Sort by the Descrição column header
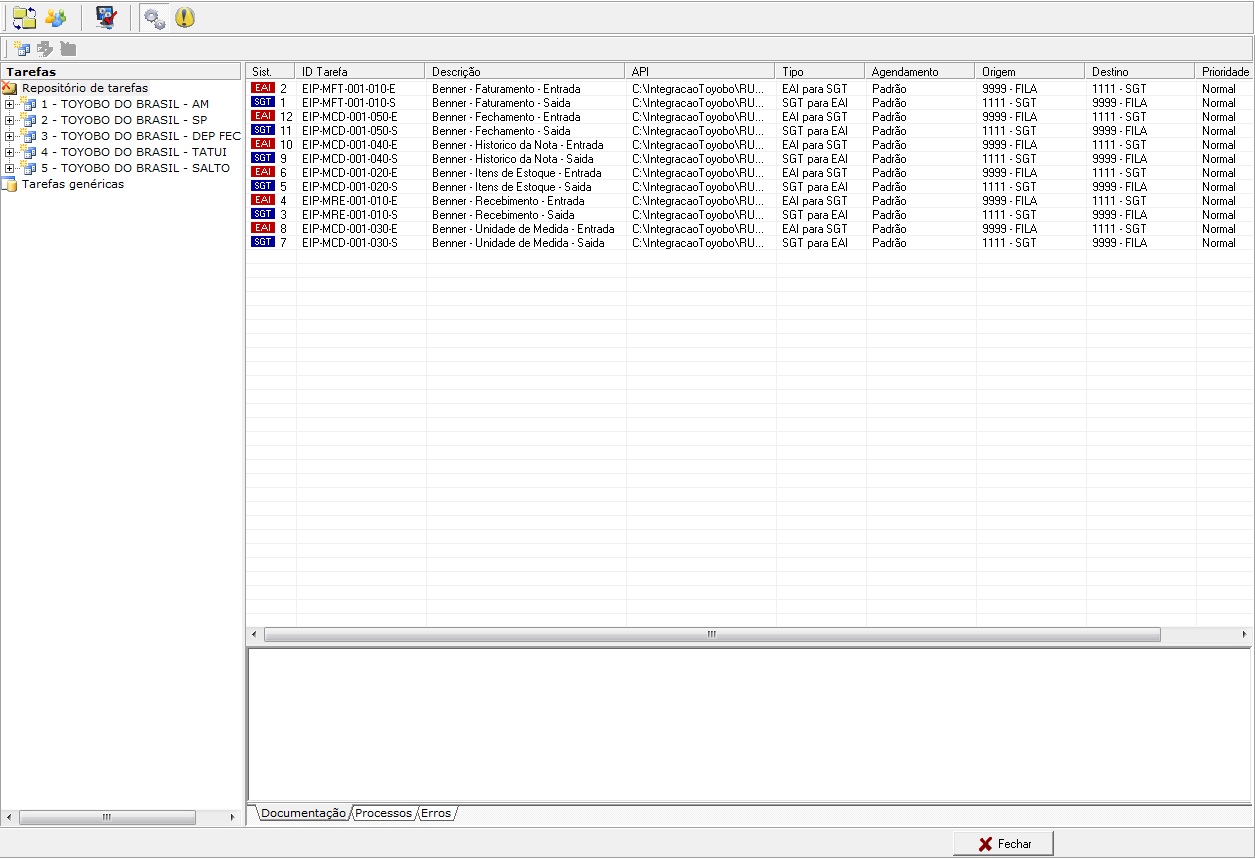Screen dimensions: 1255x859 coord(525,72)
